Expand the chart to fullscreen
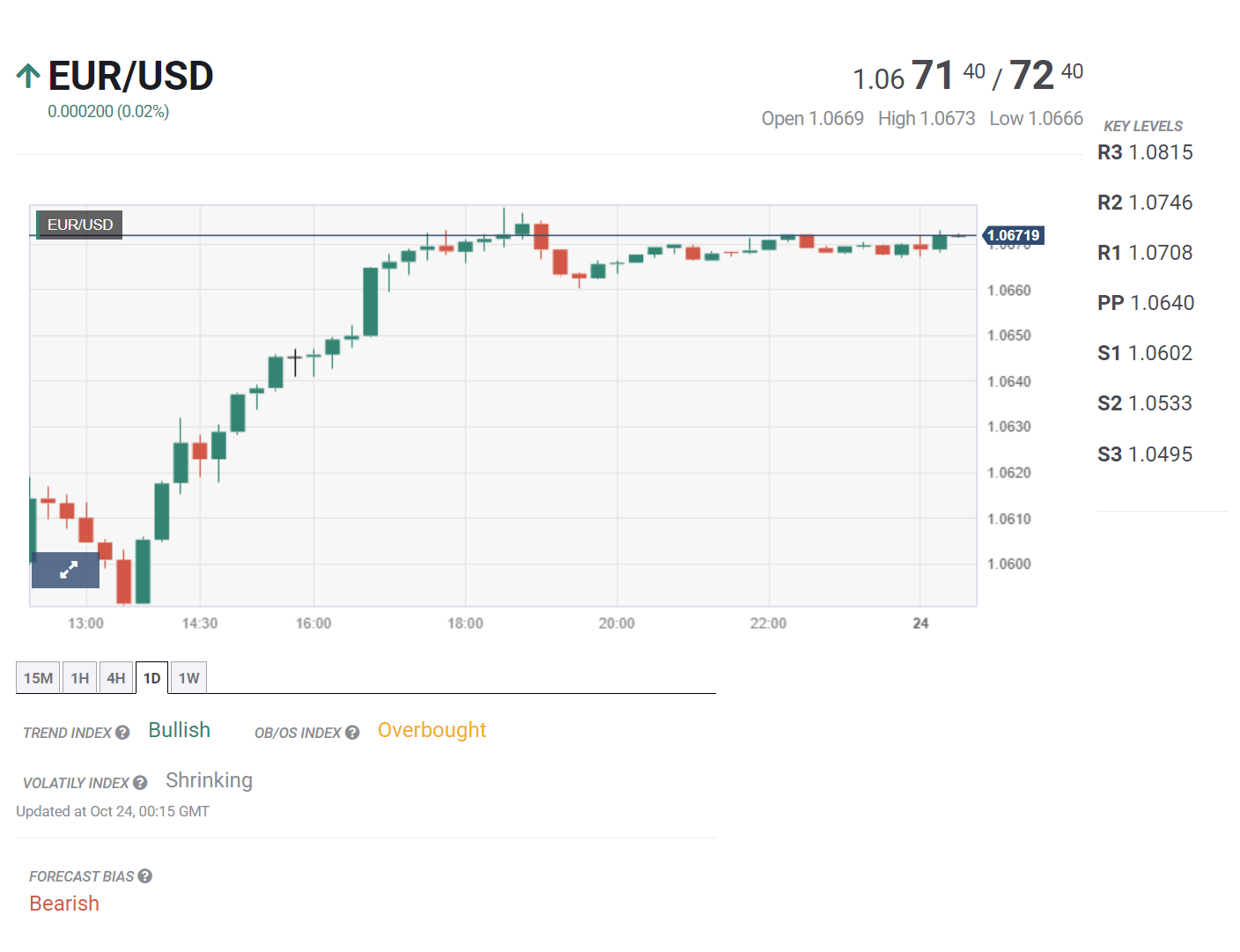 [66, 570]
